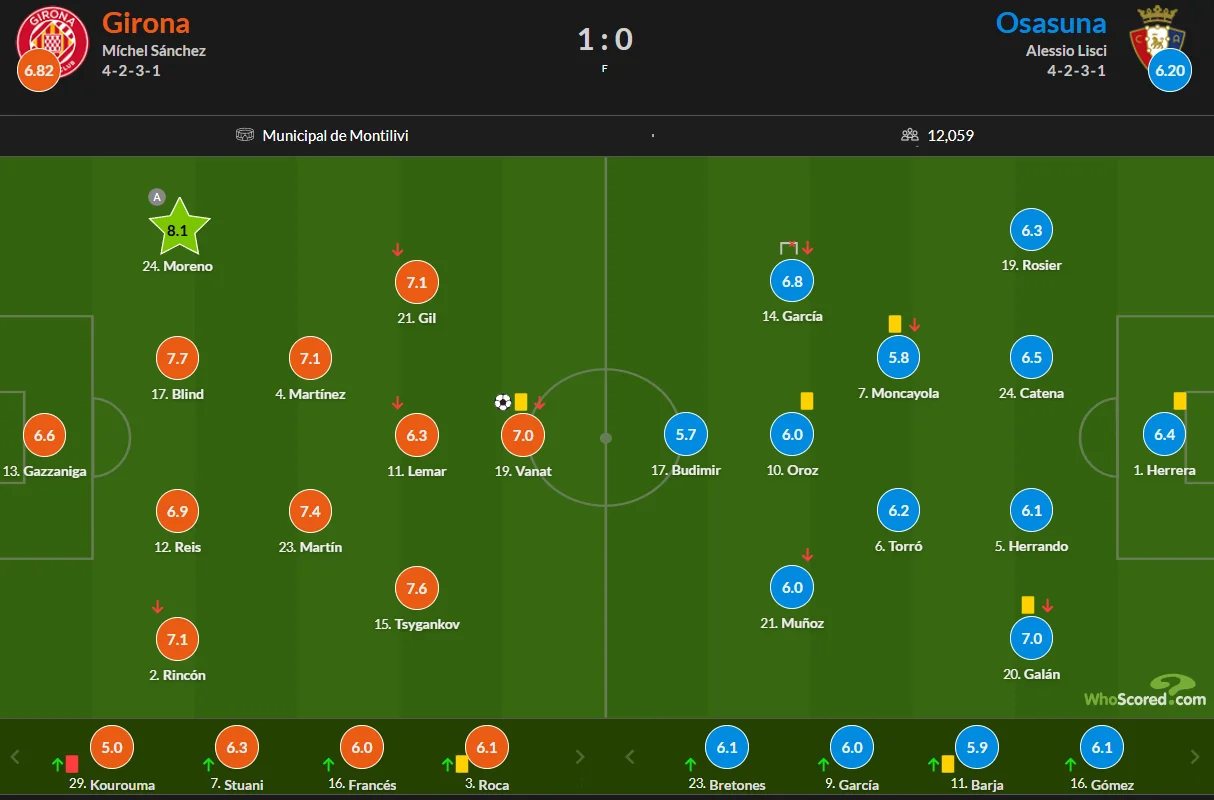The image size is (1214, 800).
Task: Click the assist badge above Moreno
Action: (156, 197)
